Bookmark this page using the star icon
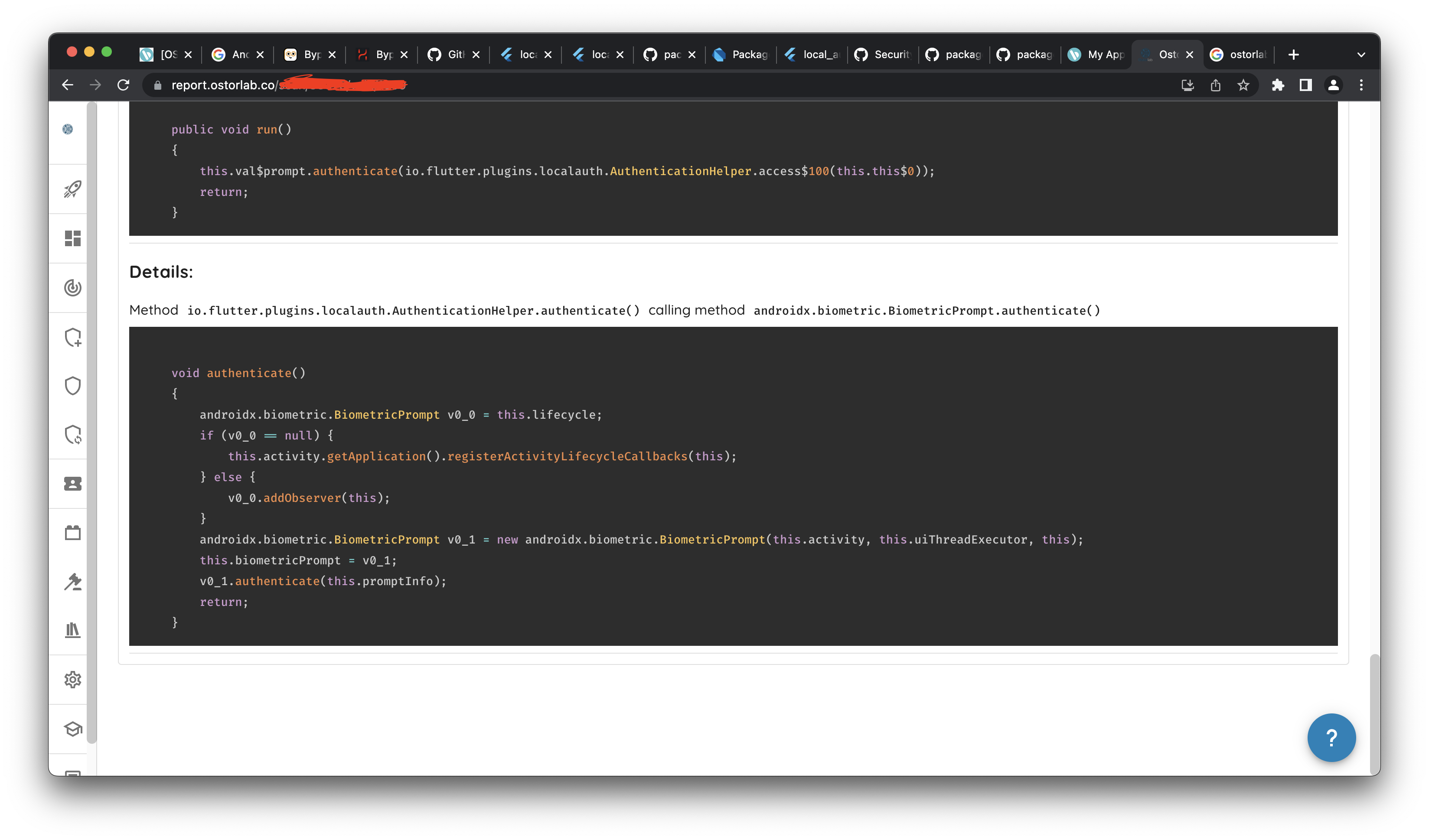The image size is (1429, 840). click(x=1243, y=85)
